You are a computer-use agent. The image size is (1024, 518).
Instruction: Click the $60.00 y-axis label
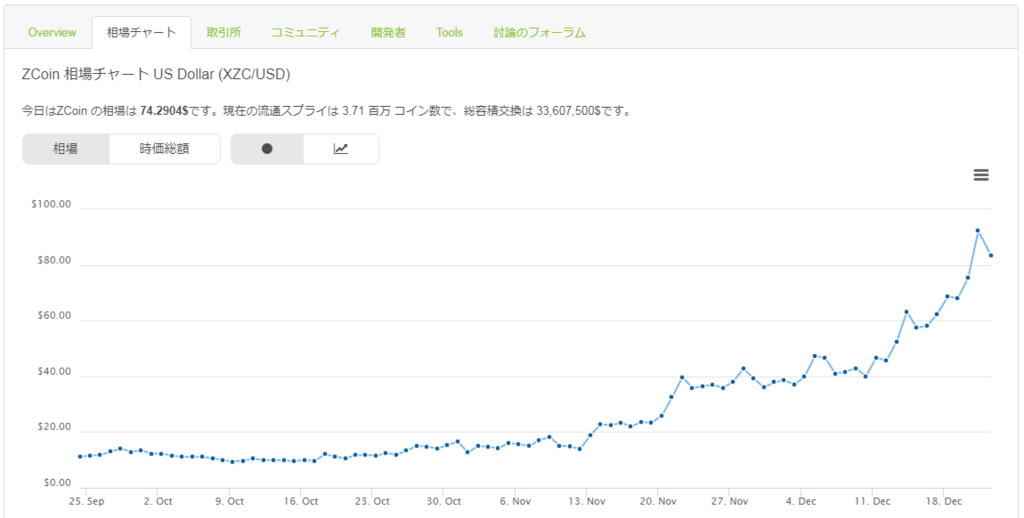pyautogui.click(x=53, y=316)
